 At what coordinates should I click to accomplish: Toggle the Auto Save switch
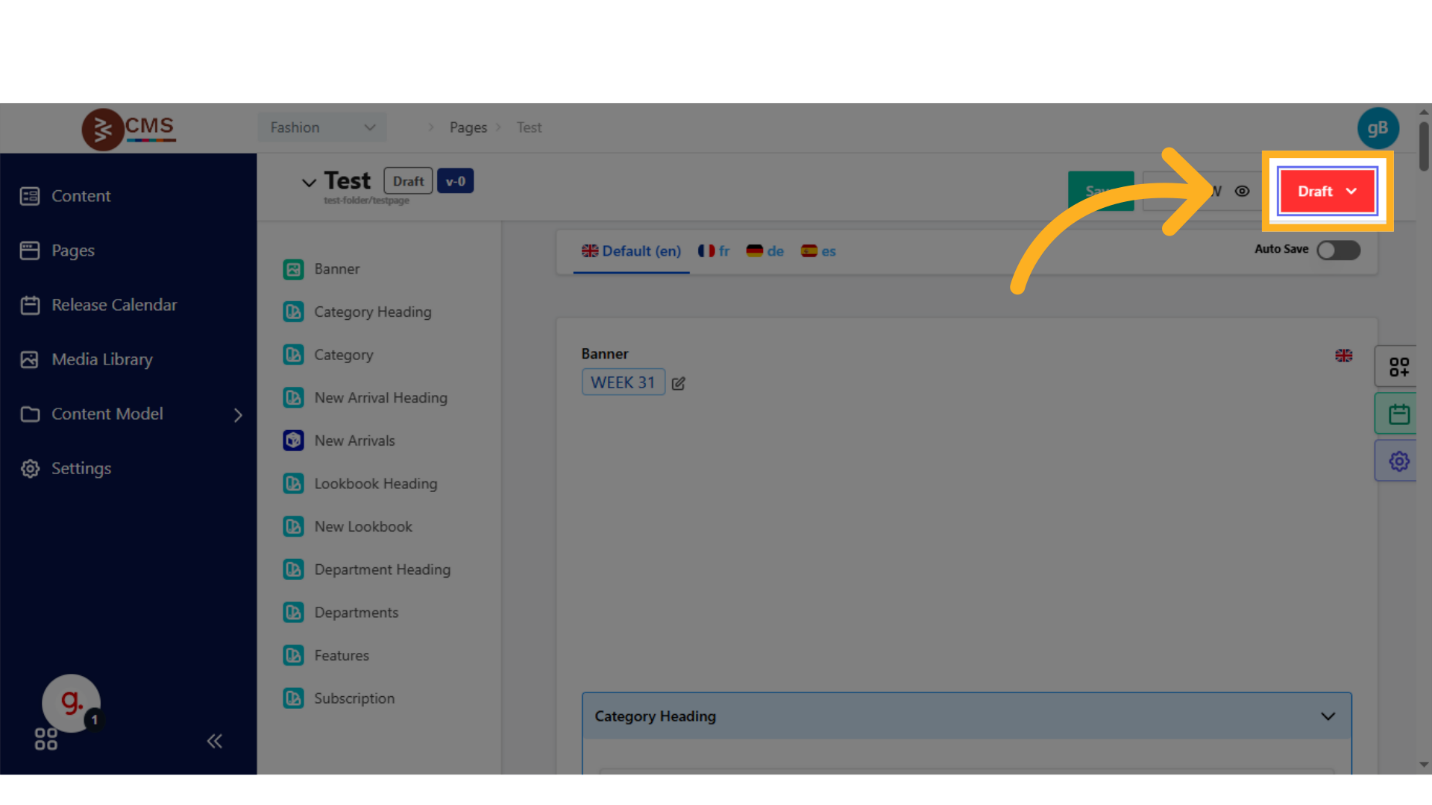click(x=1337, y=250)
